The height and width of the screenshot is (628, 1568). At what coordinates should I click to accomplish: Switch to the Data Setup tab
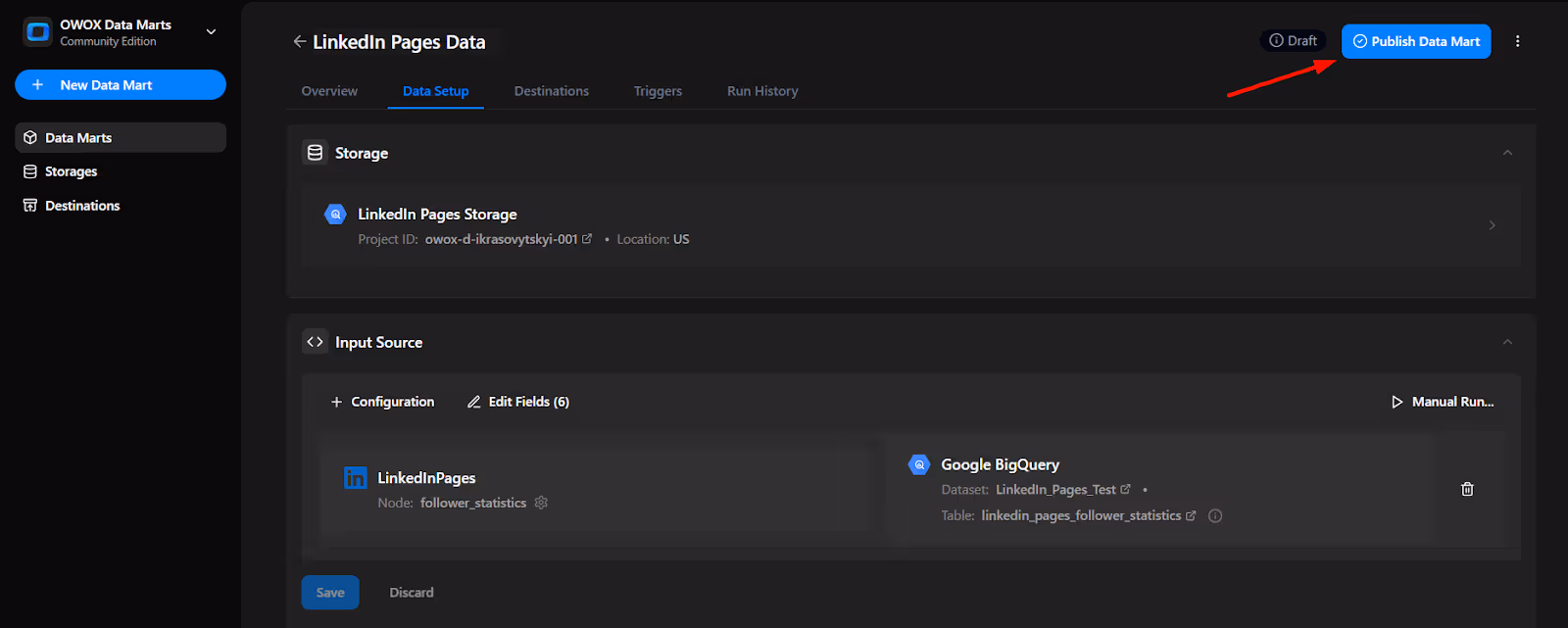tap(436, 91)
